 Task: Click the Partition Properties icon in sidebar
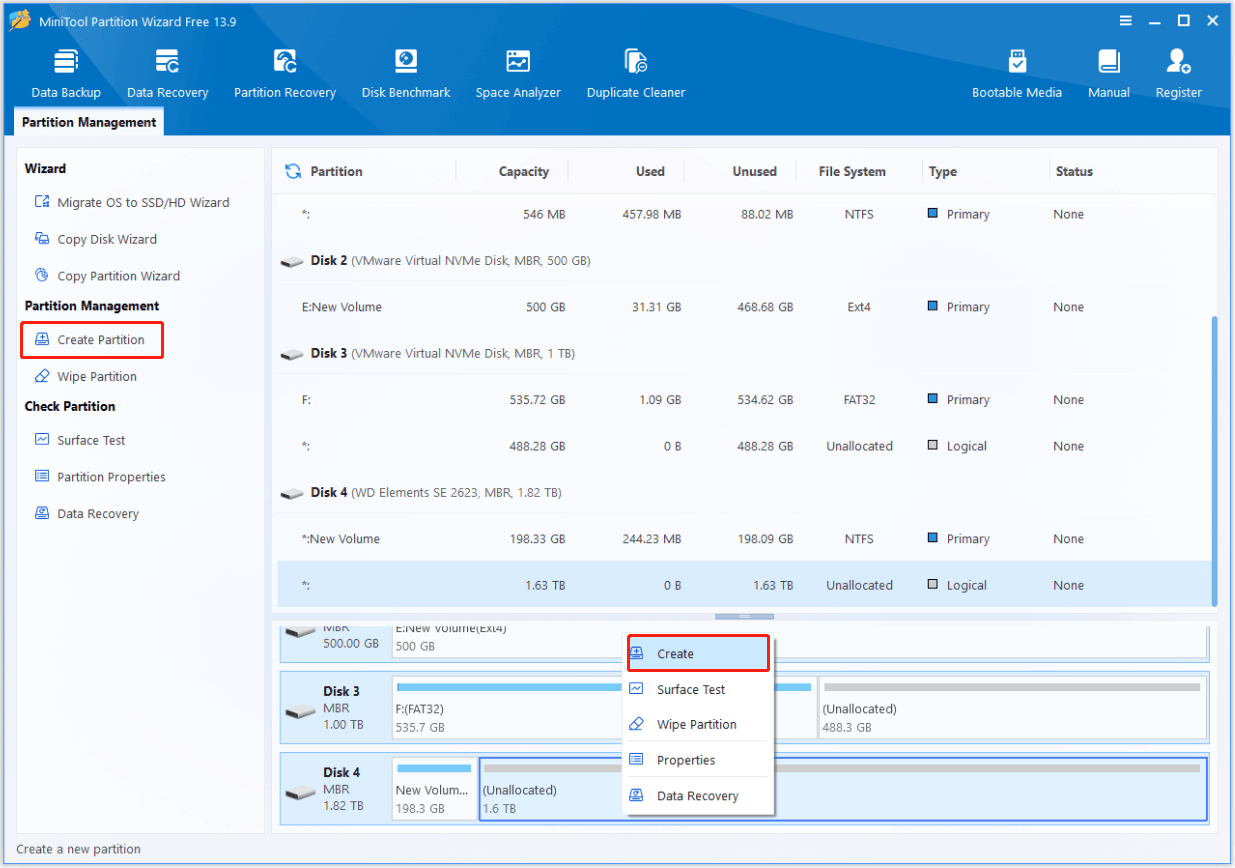point(42,477)
